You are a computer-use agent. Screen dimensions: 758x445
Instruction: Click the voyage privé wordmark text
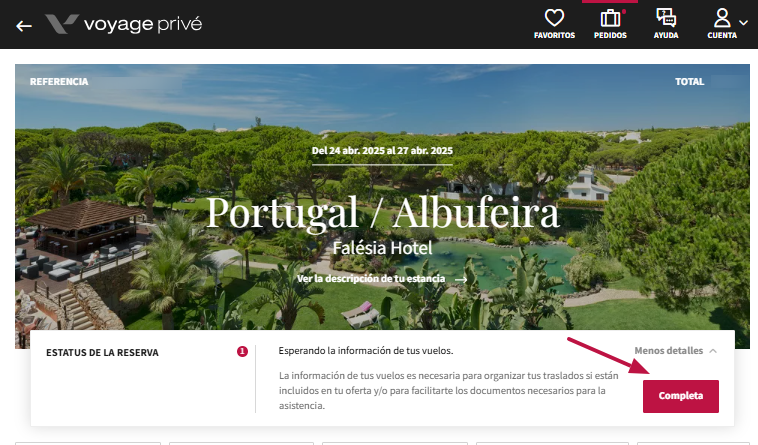(x=143, y=24)
